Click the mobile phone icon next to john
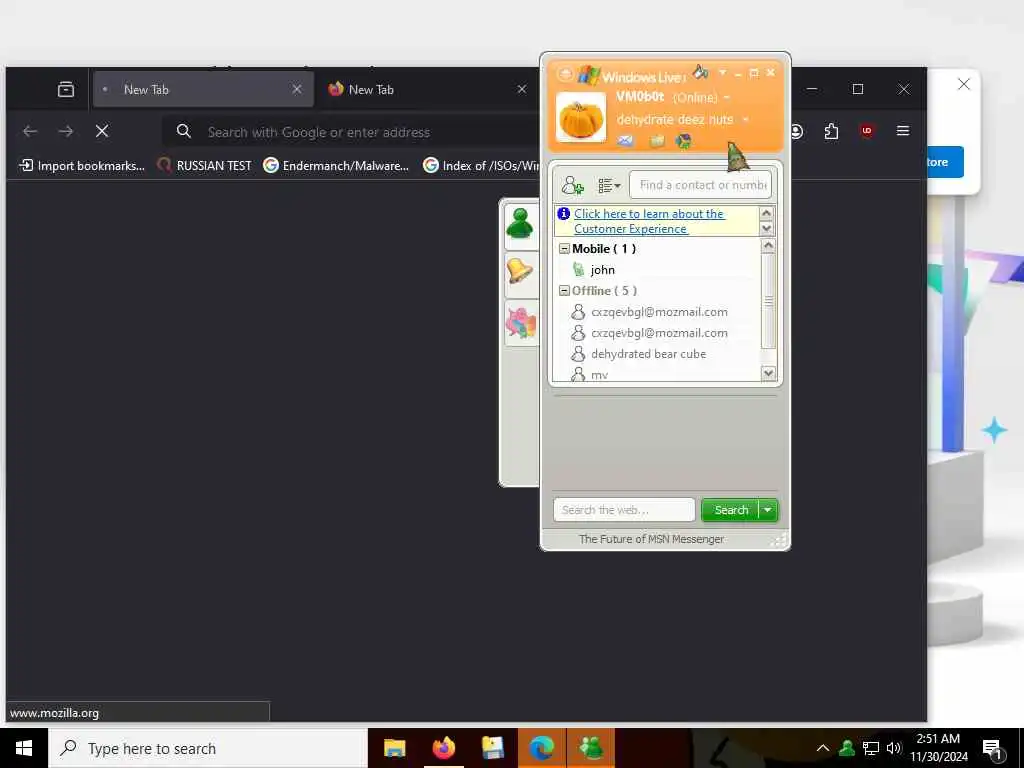The width and height of the screenshot is (1024, 768). point(578,269)
